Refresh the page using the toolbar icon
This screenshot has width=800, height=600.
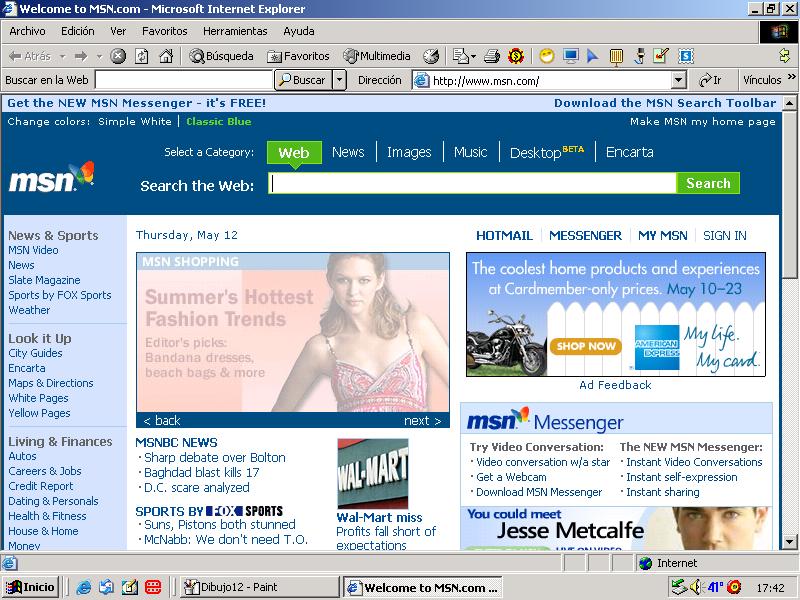click(142, 56)
